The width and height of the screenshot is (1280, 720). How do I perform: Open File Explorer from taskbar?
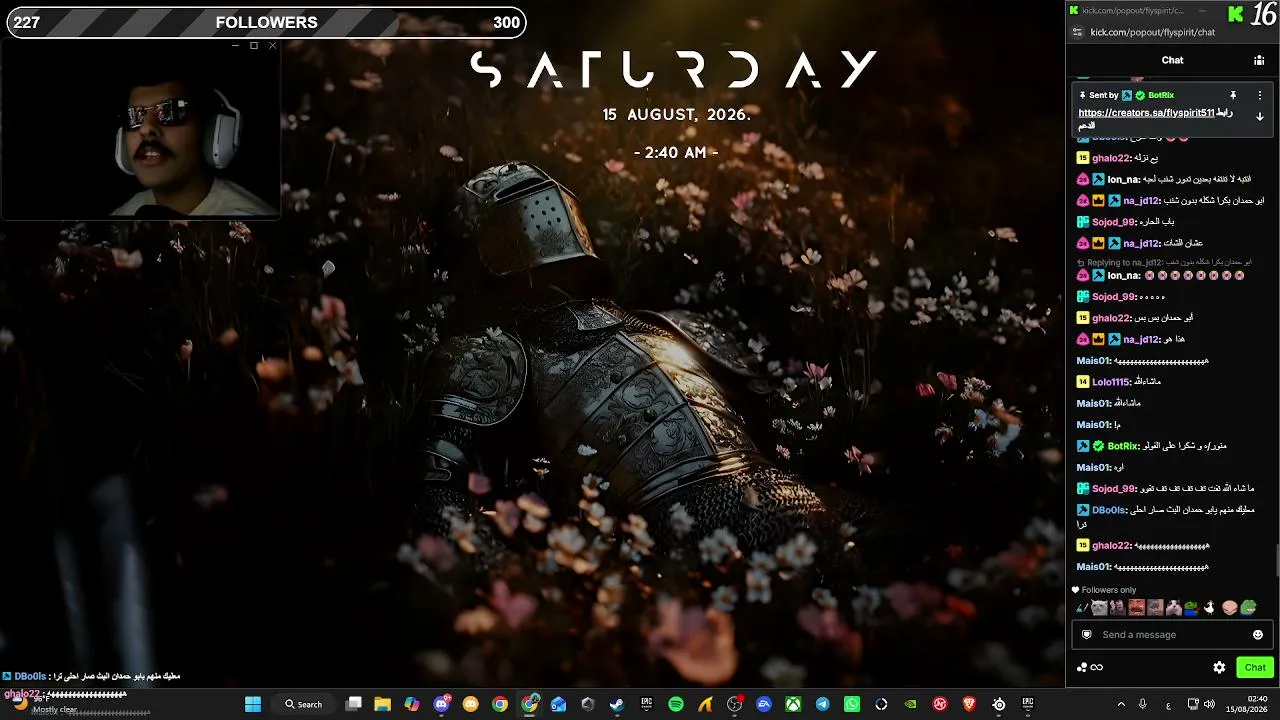382,704
